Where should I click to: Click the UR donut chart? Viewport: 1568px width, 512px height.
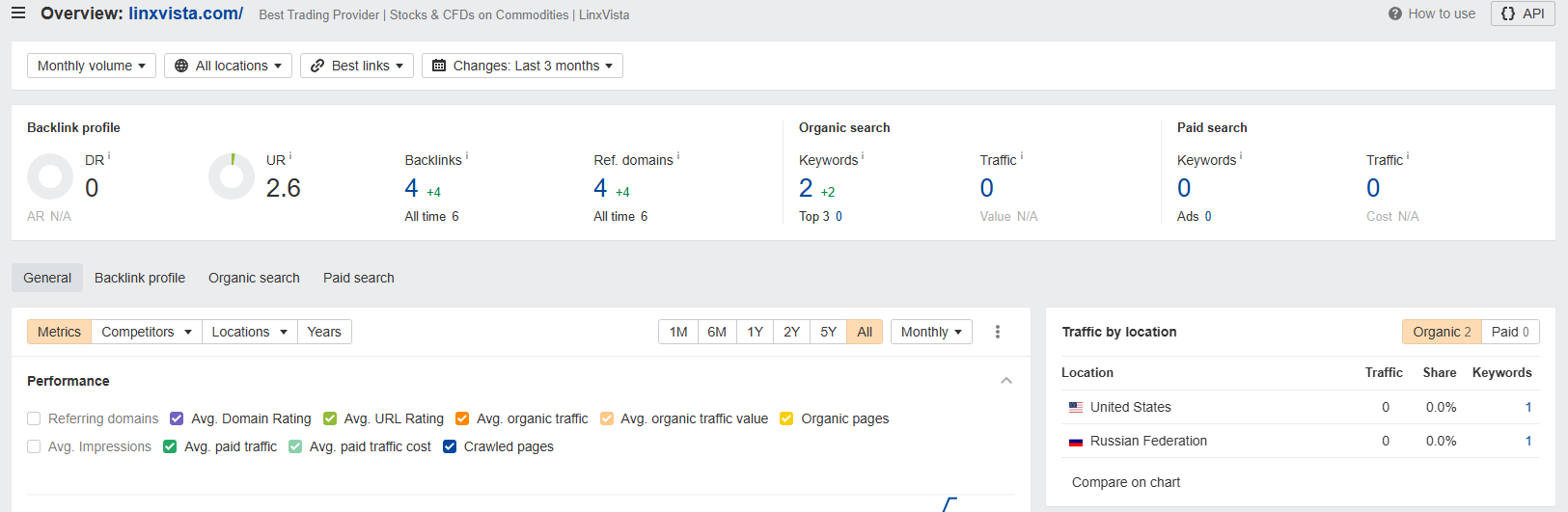tap(232, 176)
